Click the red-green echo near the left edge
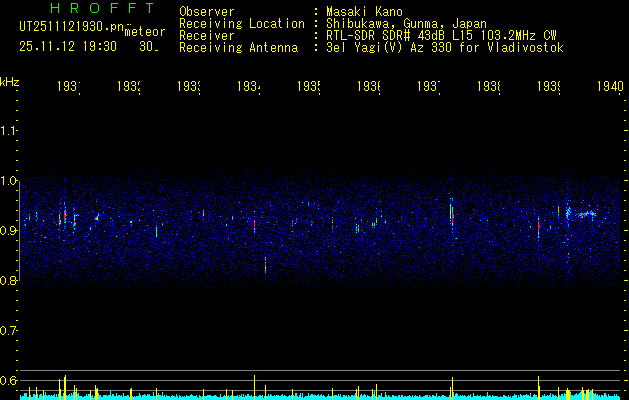This screenshot has width=629, height=400. 64,216
